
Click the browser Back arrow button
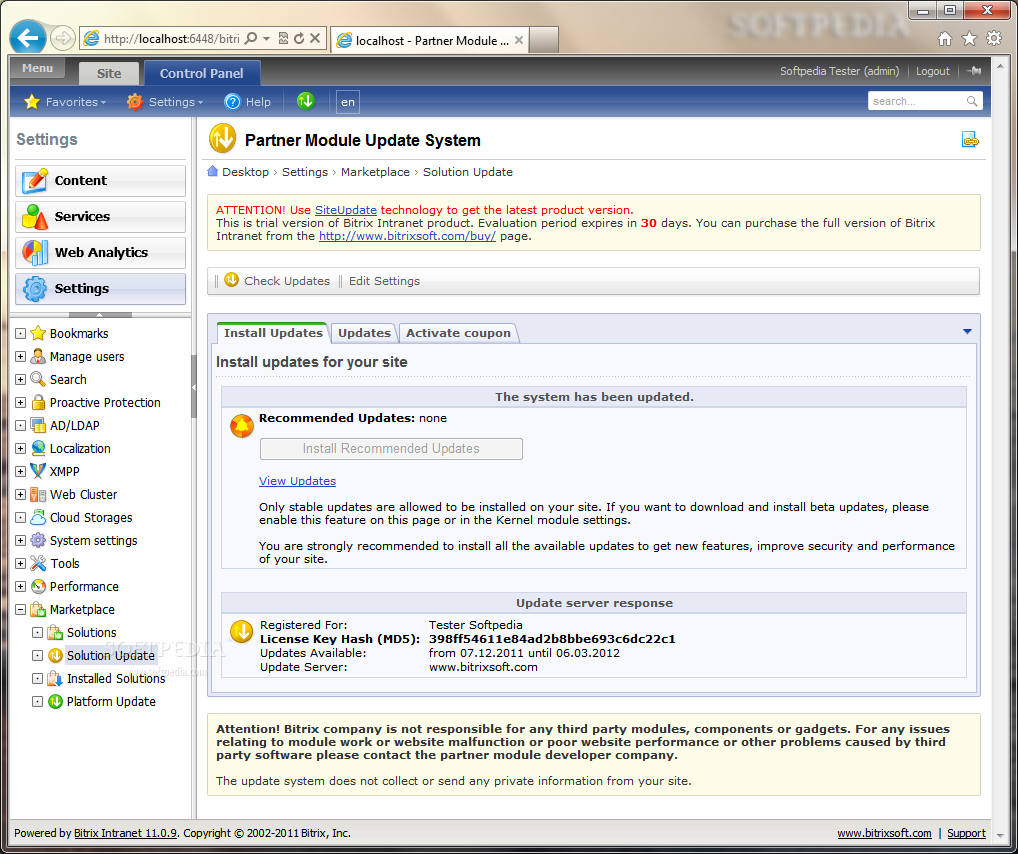[27, 38]
